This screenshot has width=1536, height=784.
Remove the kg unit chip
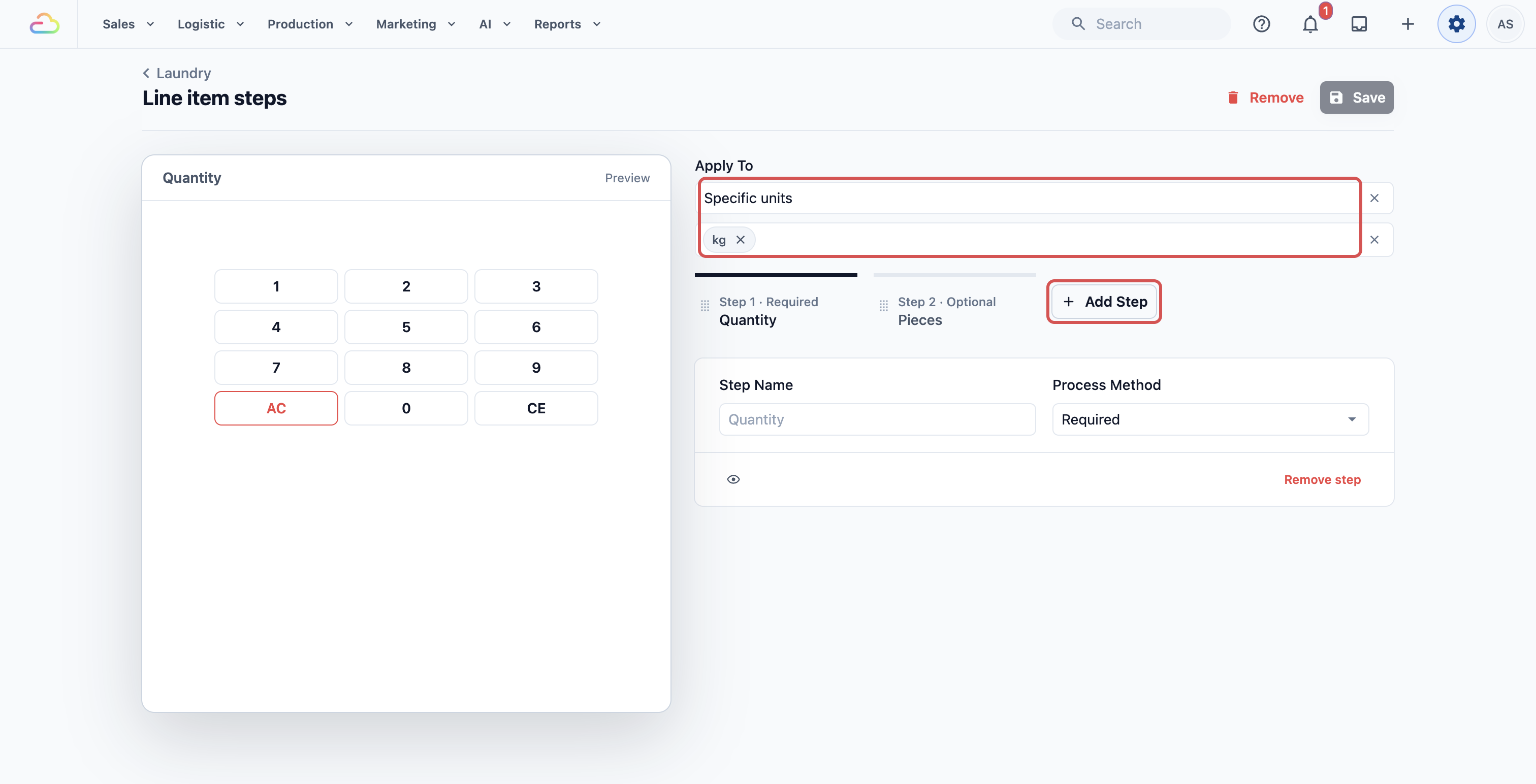(x=740, y=240)
